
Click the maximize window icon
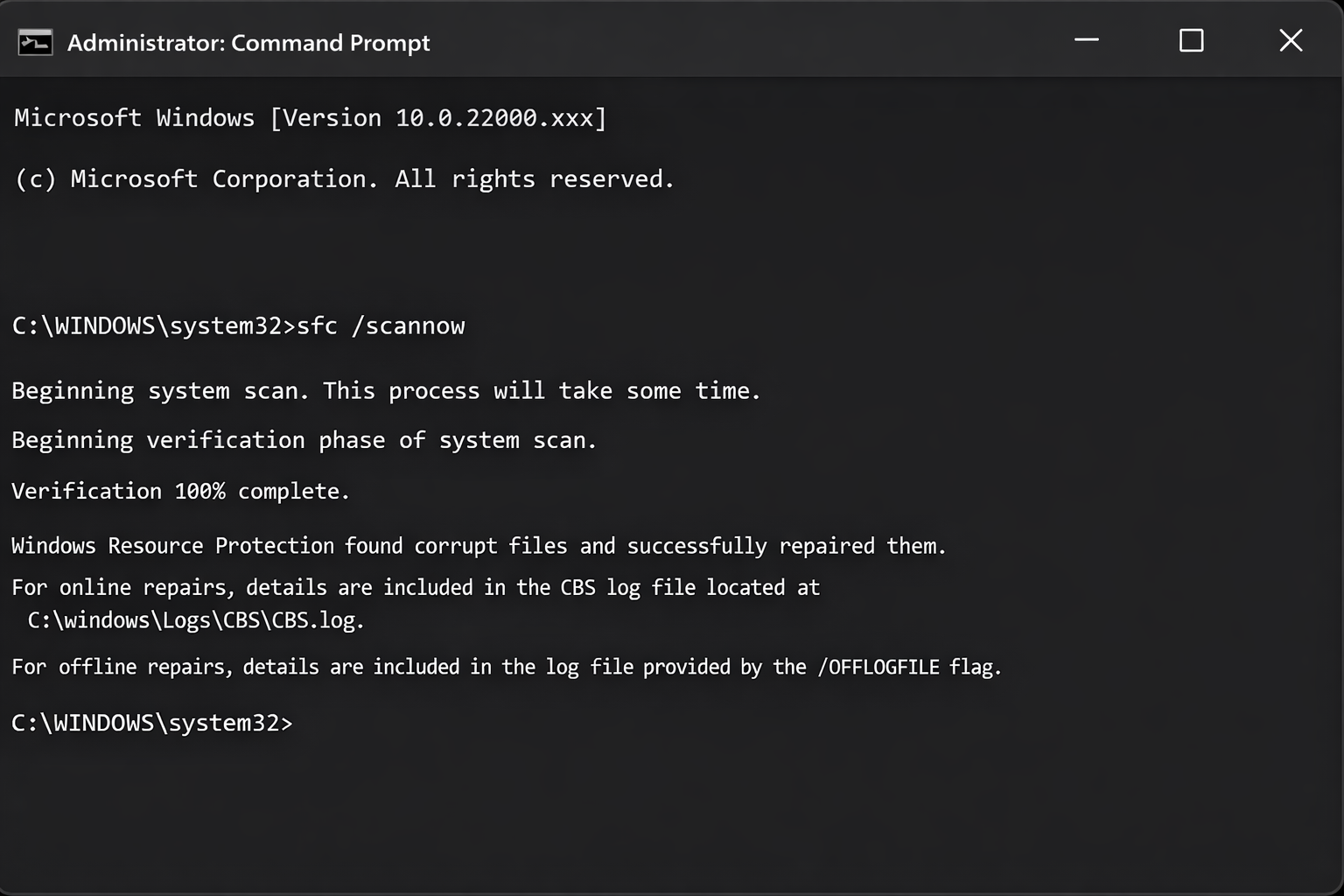(1190, 40)
